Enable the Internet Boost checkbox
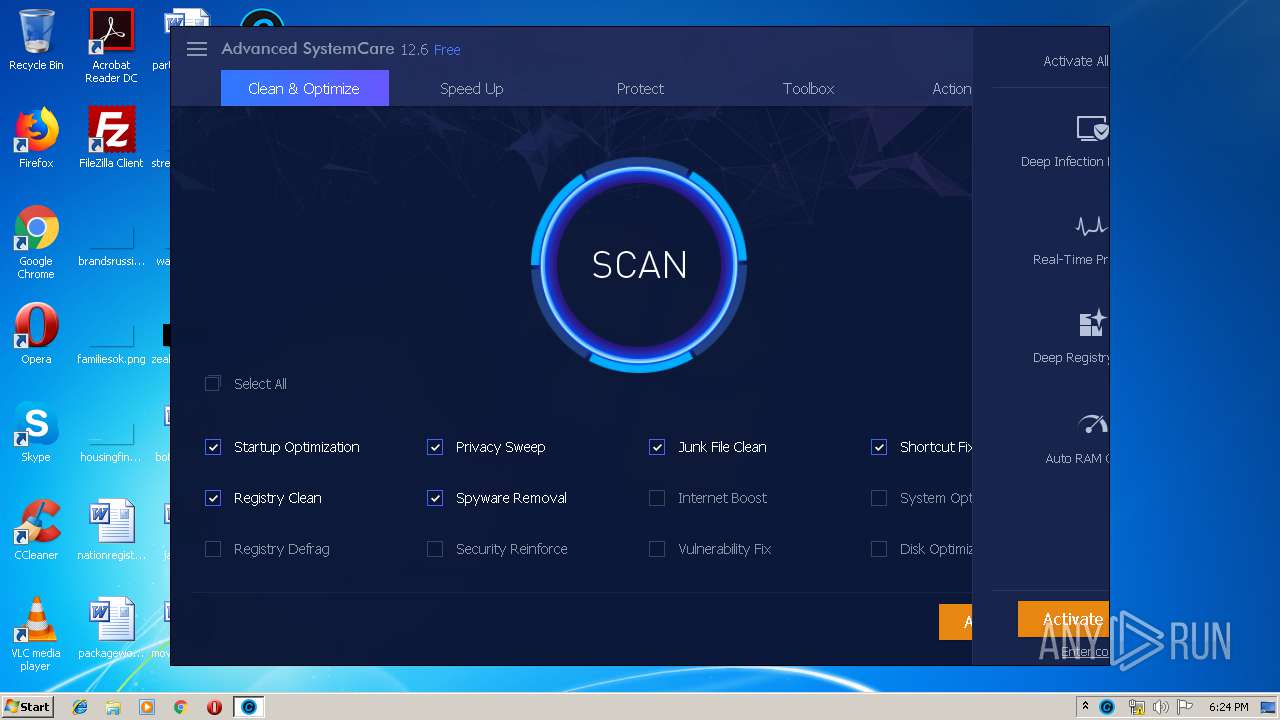The height and width of the screenshot is (720, 1280). [x=657, y=498]
